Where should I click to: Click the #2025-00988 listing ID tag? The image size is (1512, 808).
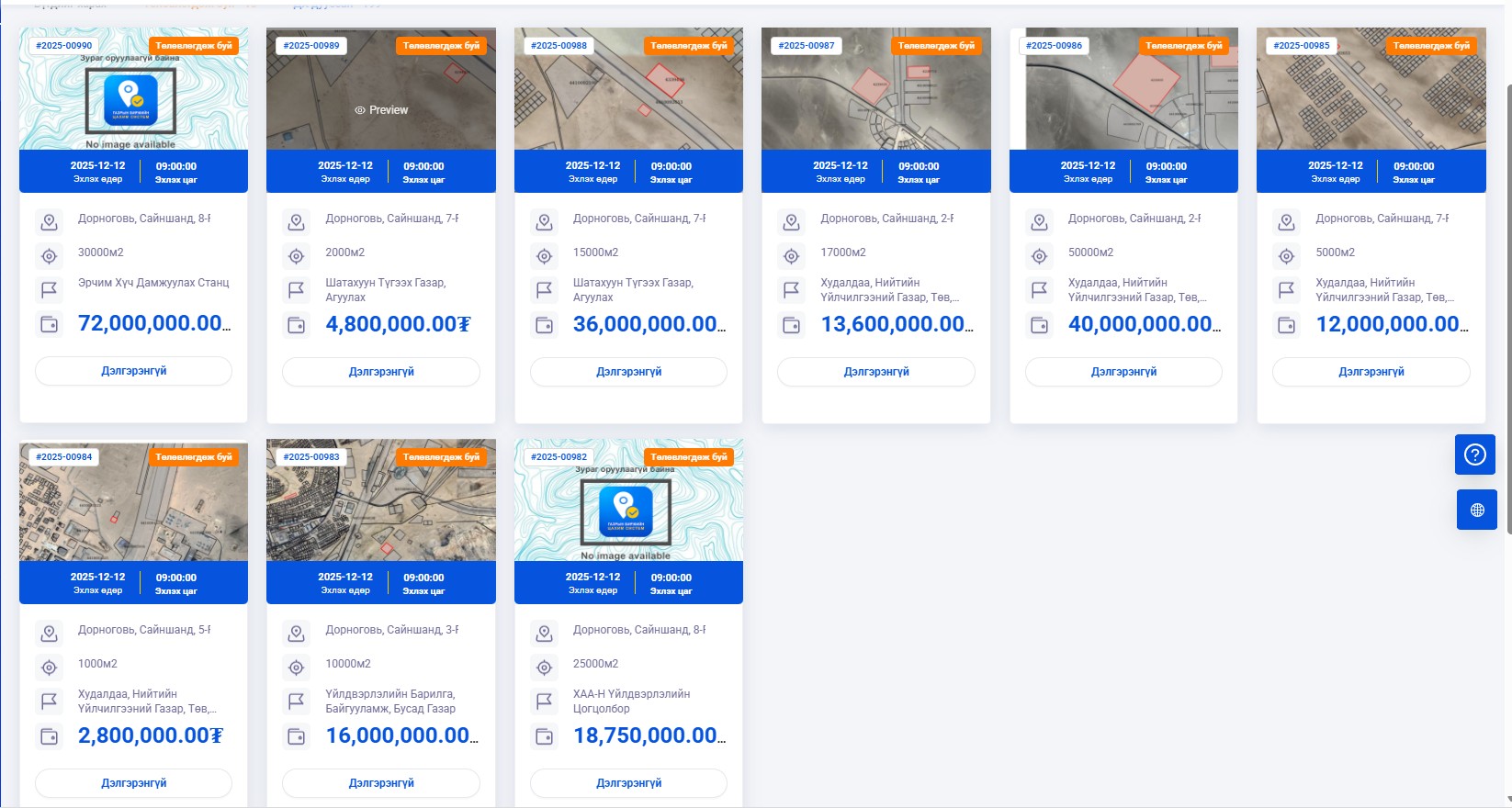click(x=559, y=45)
